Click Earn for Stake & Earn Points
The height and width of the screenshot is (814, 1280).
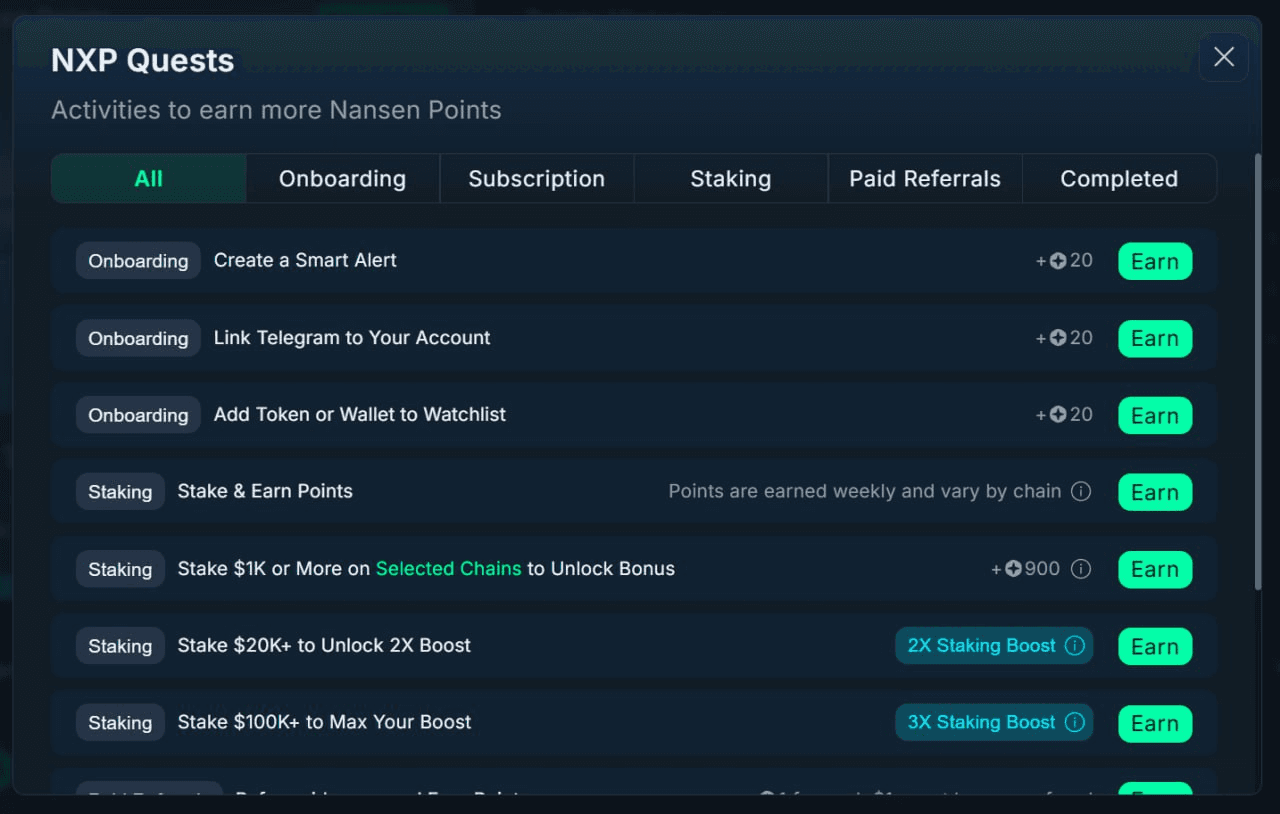click(1155, 492)
